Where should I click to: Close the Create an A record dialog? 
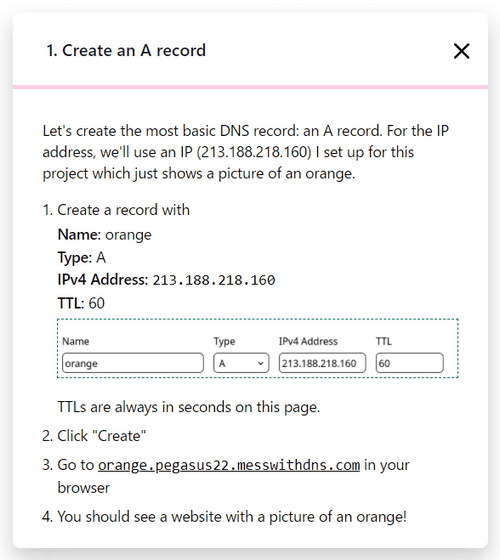[x=461, y=51]
